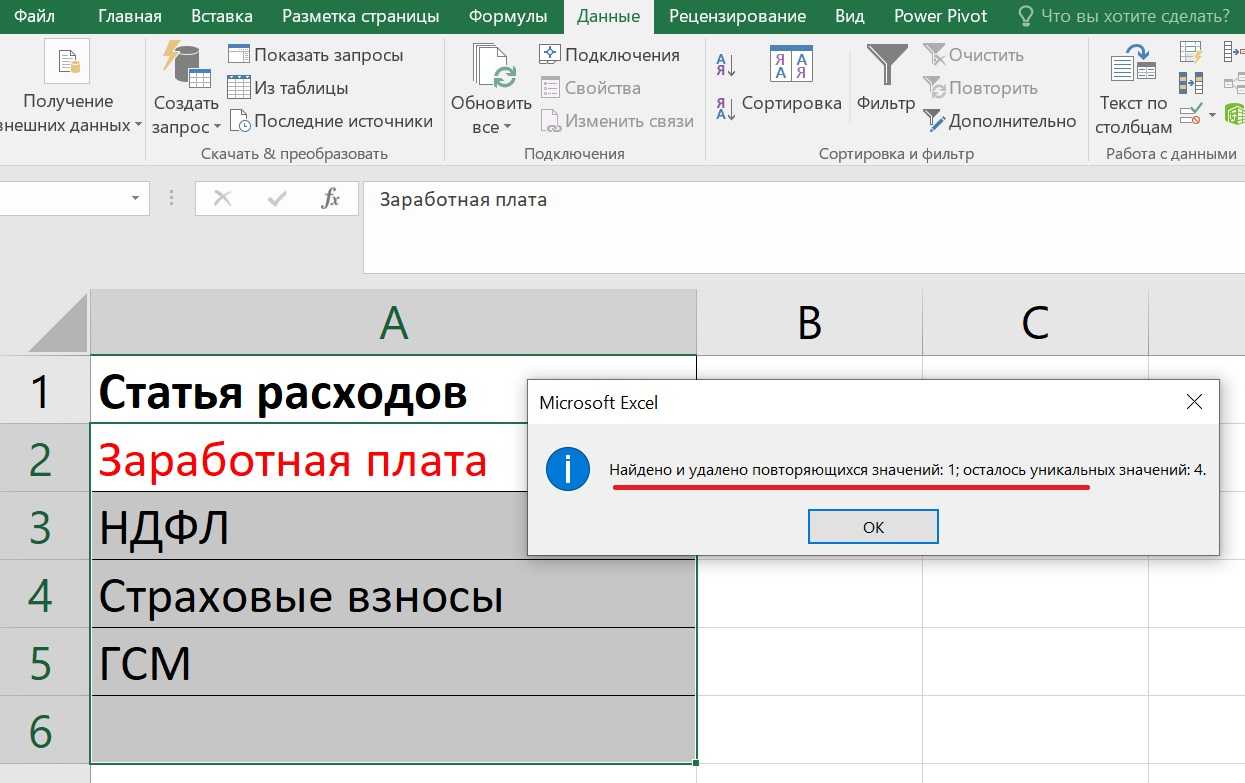The image size is (1245, 783).
Task: Expand the Data Validation dropdown arrow
Action: tap(1212, 115)
